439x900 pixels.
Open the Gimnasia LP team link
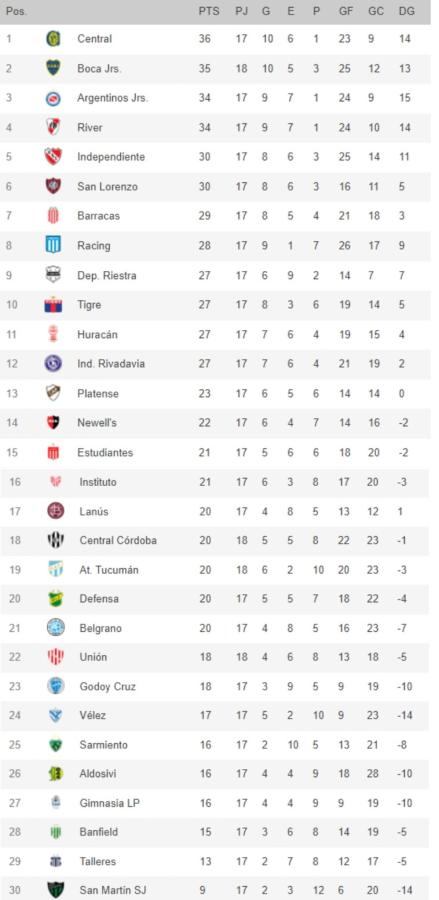107,803
